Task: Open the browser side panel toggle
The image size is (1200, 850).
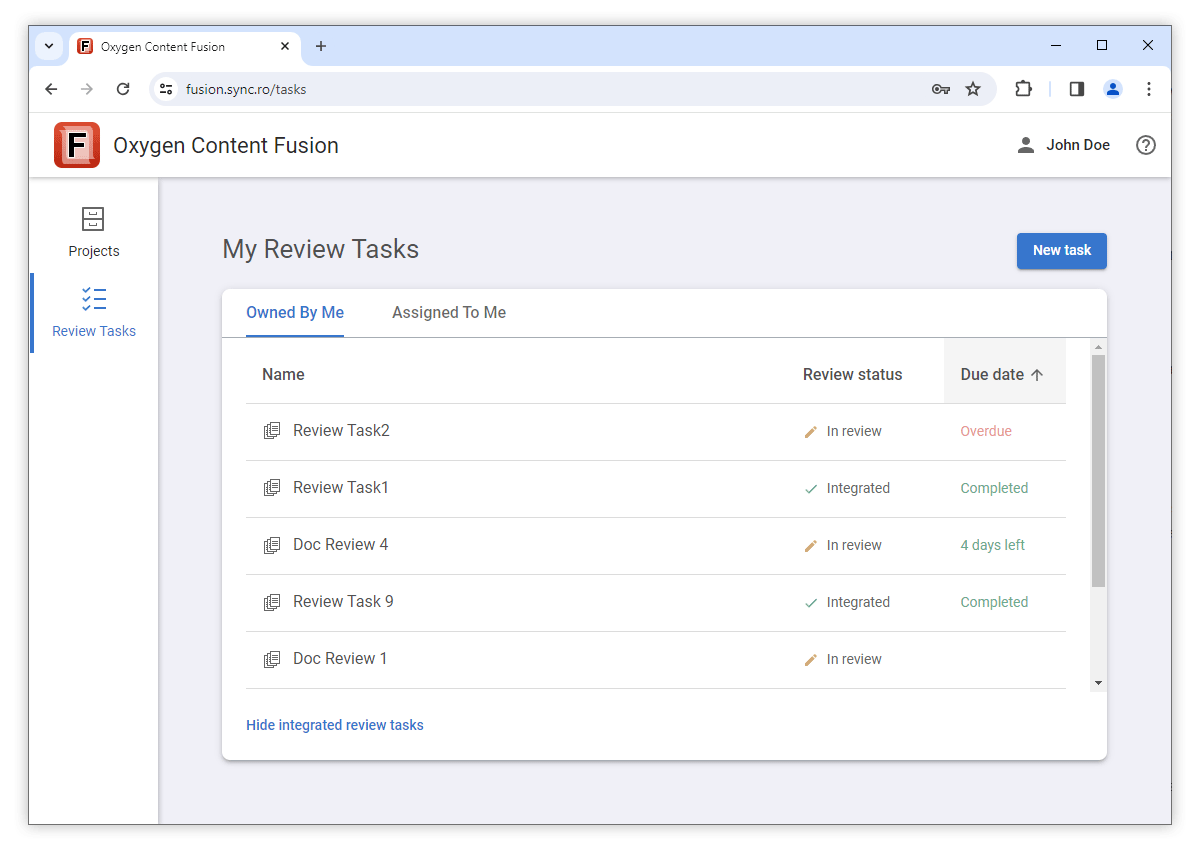Action: pos(1075,89)
